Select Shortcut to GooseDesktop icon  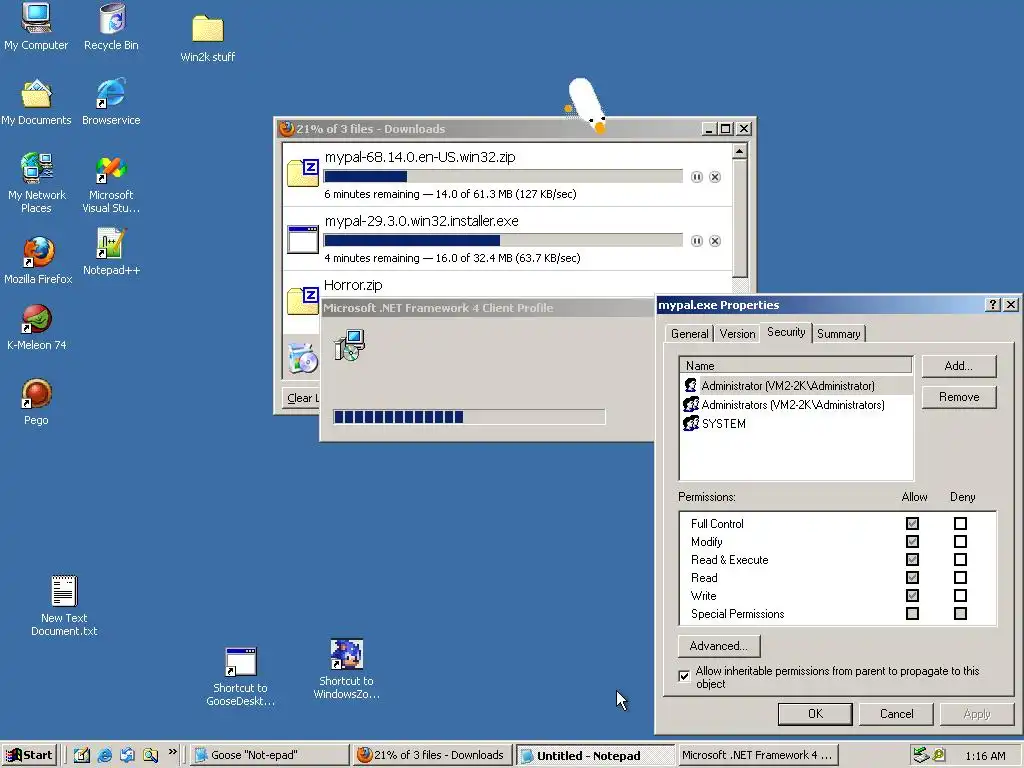pyautogui.click(x=240, y=677)
